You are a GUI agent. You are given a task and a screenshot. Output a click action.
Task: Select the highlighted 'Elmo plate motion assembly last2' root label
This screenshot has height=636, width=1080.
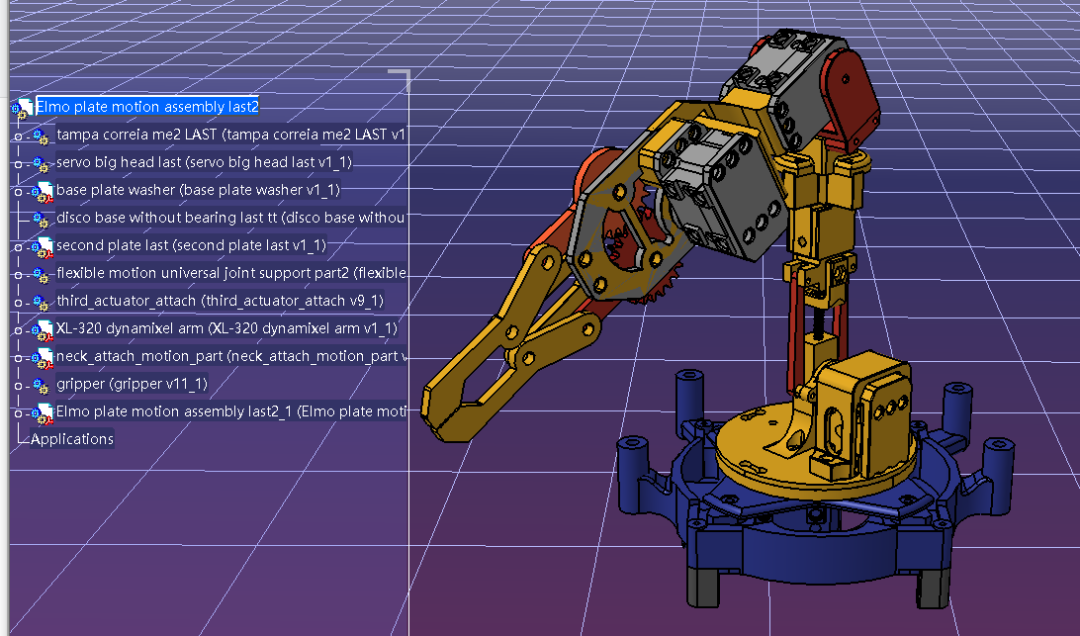click(147, 106)
